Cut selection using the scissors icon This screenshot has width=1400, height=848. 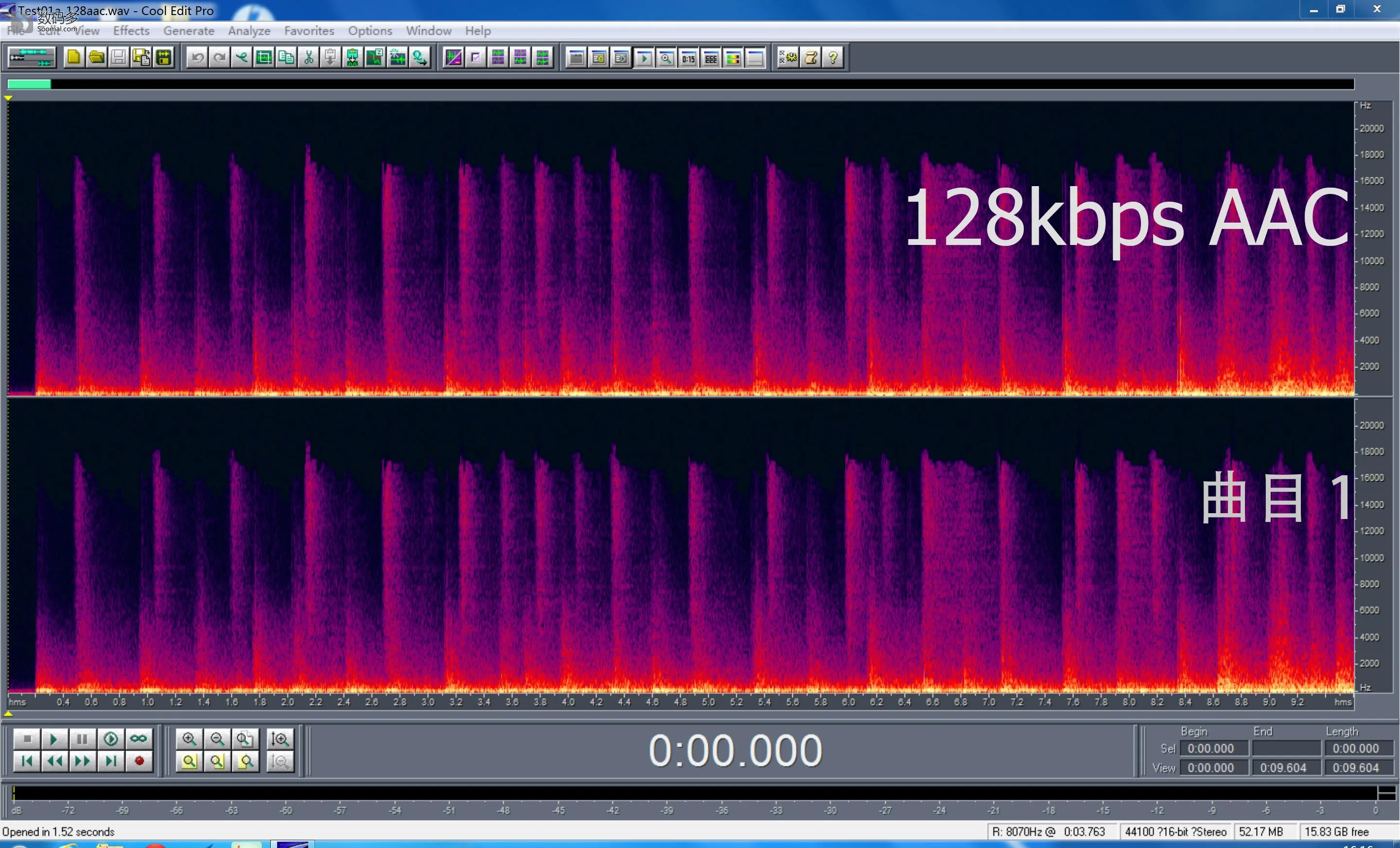click(309, 57)
